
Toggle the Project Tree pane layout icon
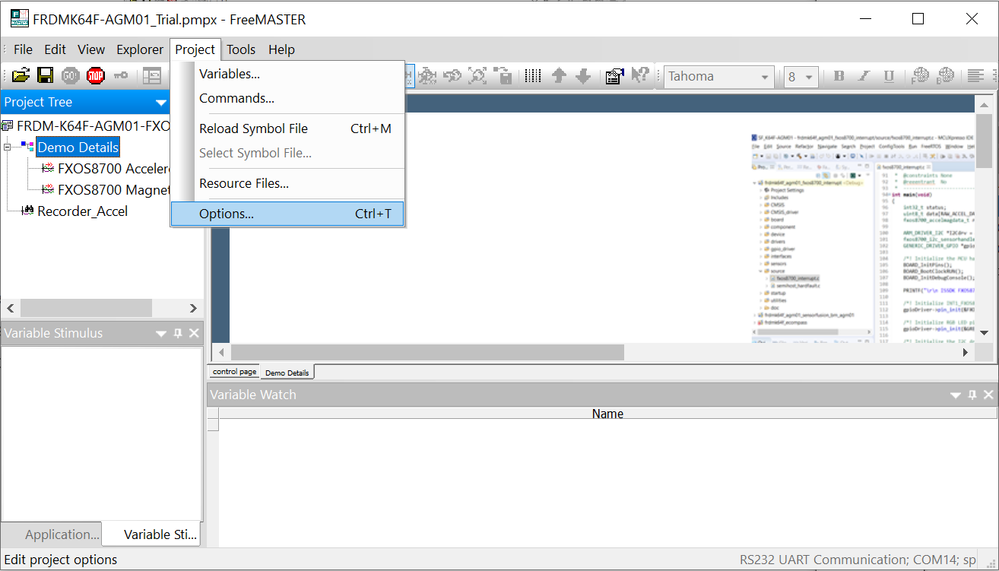click(x=152, y=76)
